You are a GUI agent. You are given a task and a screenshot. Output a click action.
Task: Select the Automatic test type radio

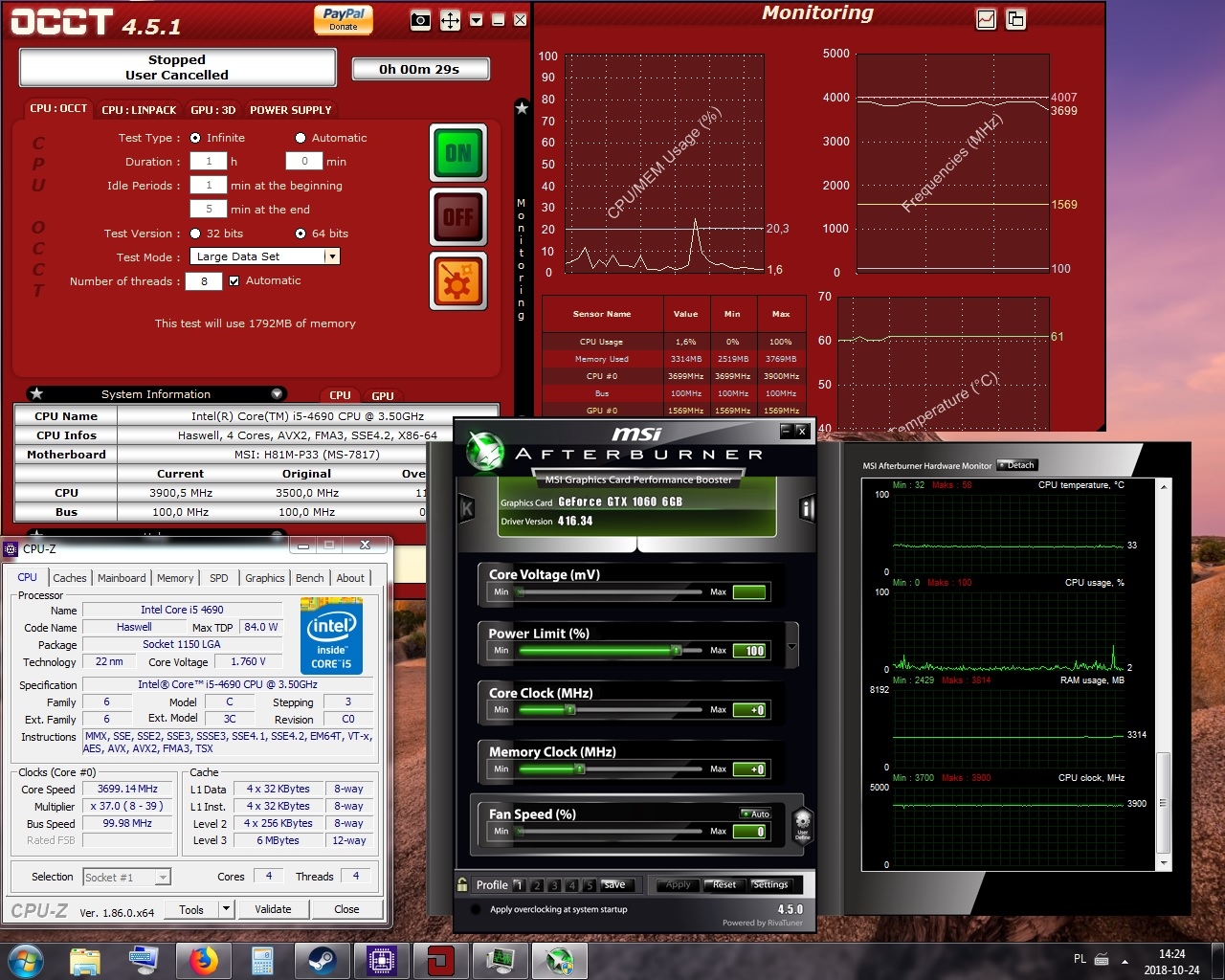tap(301, 138)
